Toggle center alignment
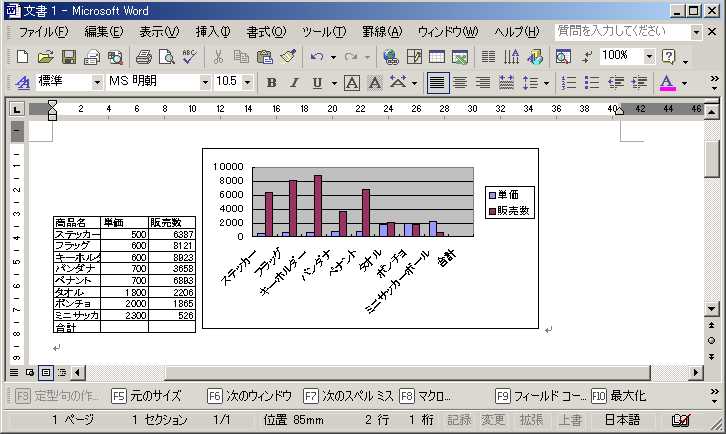This screenshot has height=434, width=726. [x=460, y=83]
